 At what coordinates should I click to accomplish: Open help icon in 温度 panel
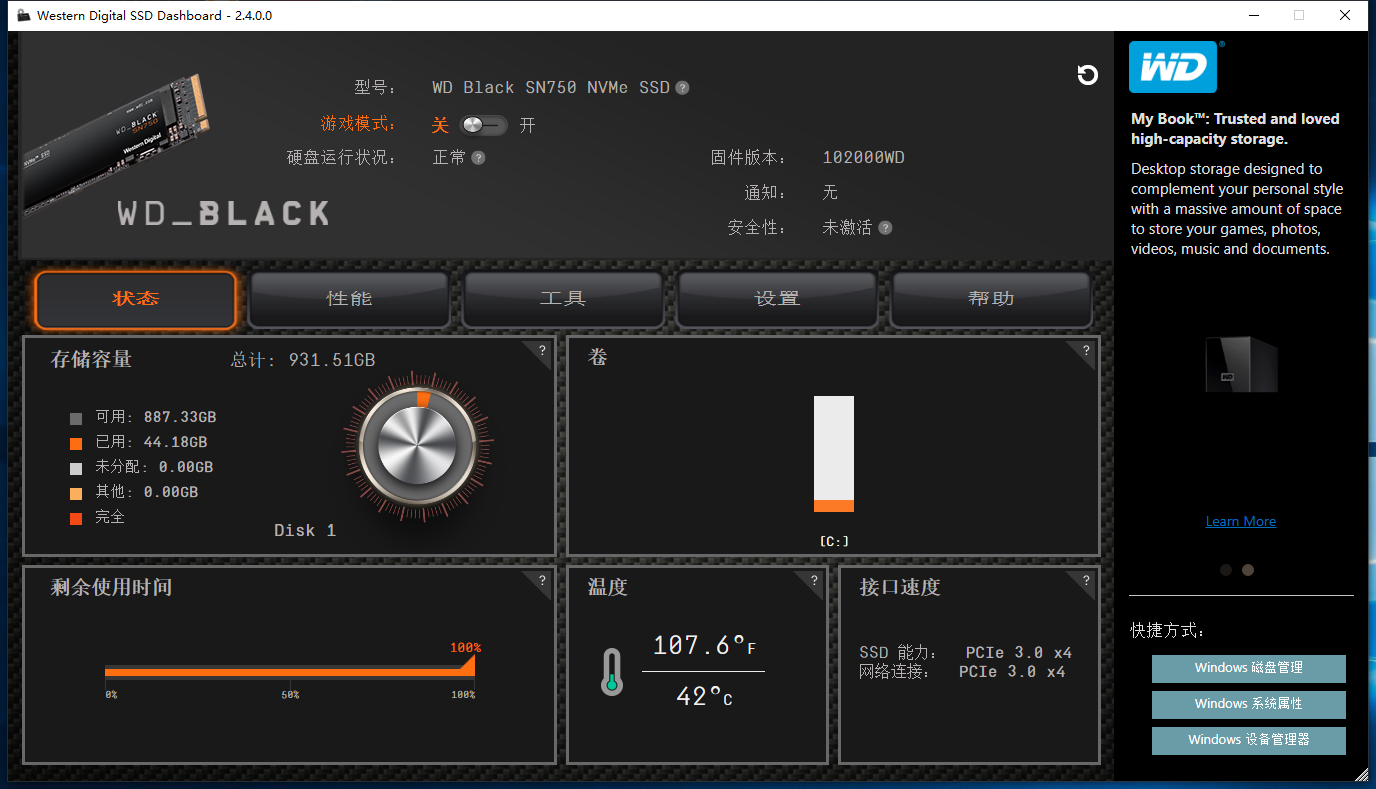click(x=813, y=581)
